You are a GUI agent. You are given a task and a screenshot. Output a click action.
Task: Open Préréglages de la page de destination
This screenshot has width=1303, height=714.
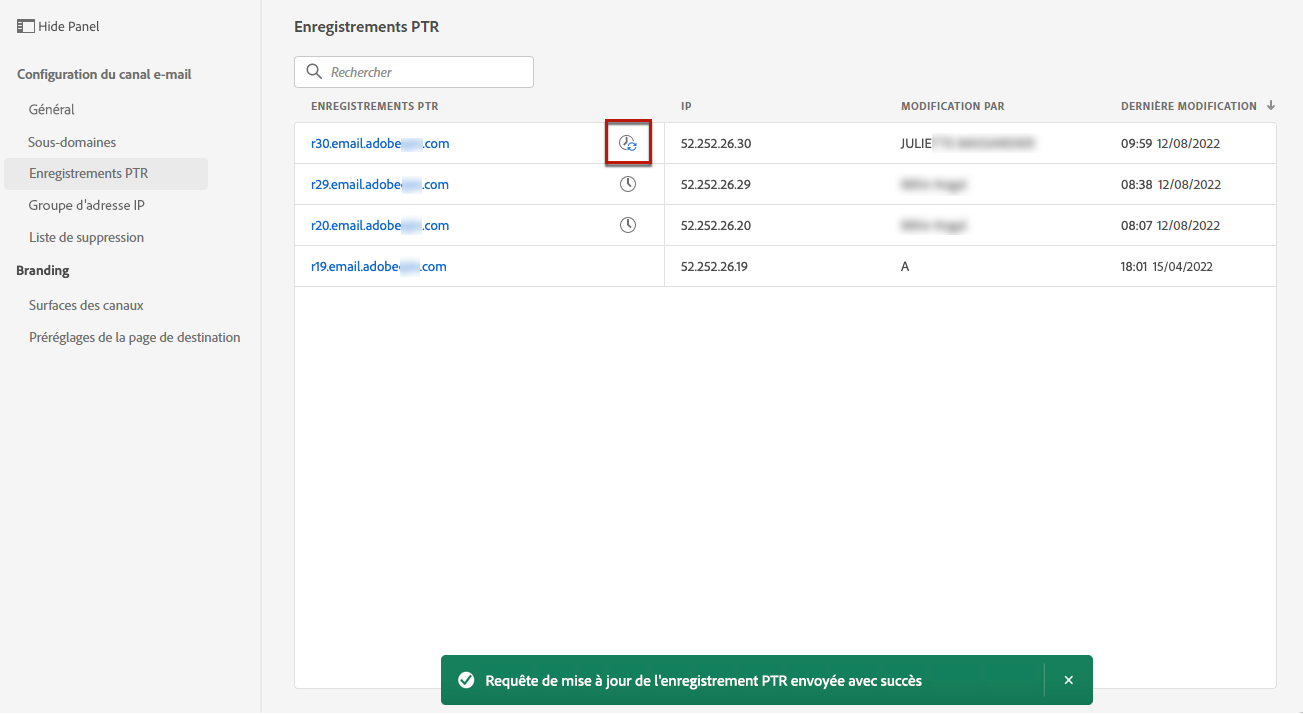(x=135, y=337)
